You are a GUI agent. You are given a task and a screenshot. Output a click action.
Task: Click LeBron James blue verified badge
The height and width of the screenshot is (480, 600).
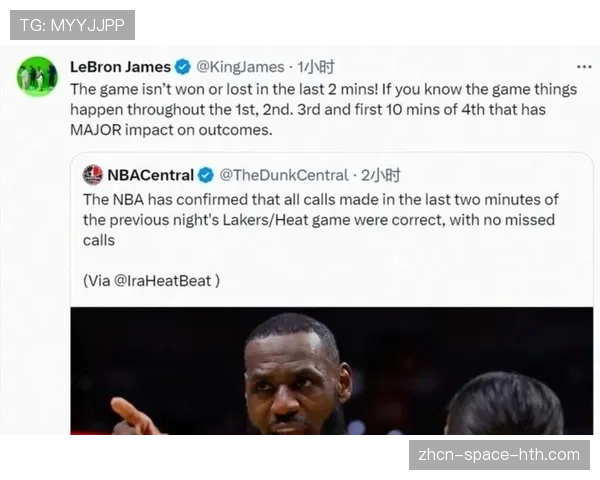[183, 67]
